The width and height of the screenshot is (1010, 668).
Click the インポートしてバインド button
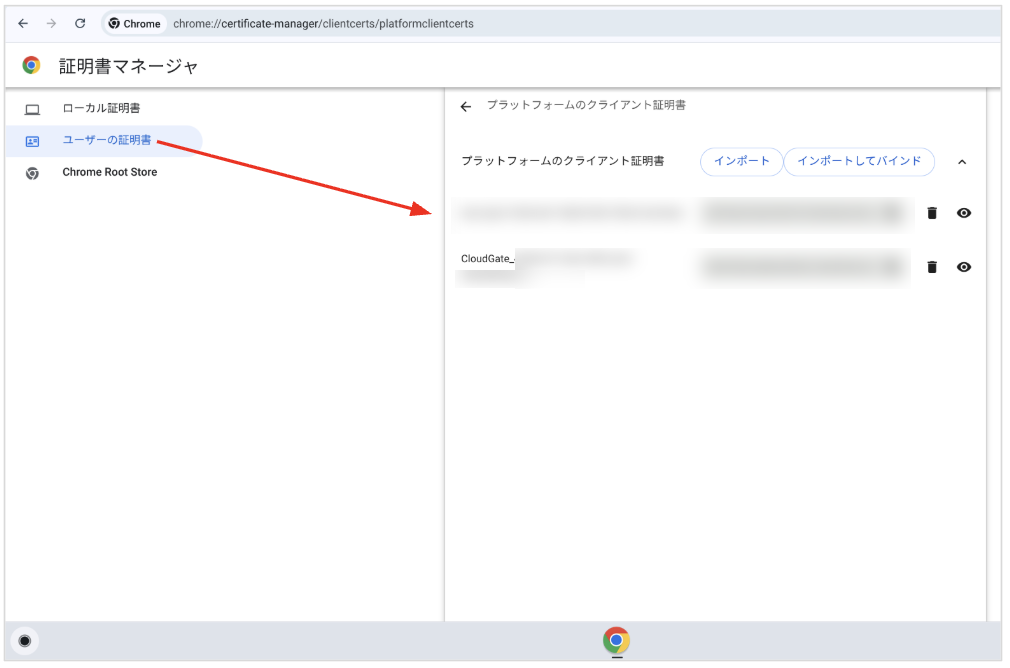(859, 161)
